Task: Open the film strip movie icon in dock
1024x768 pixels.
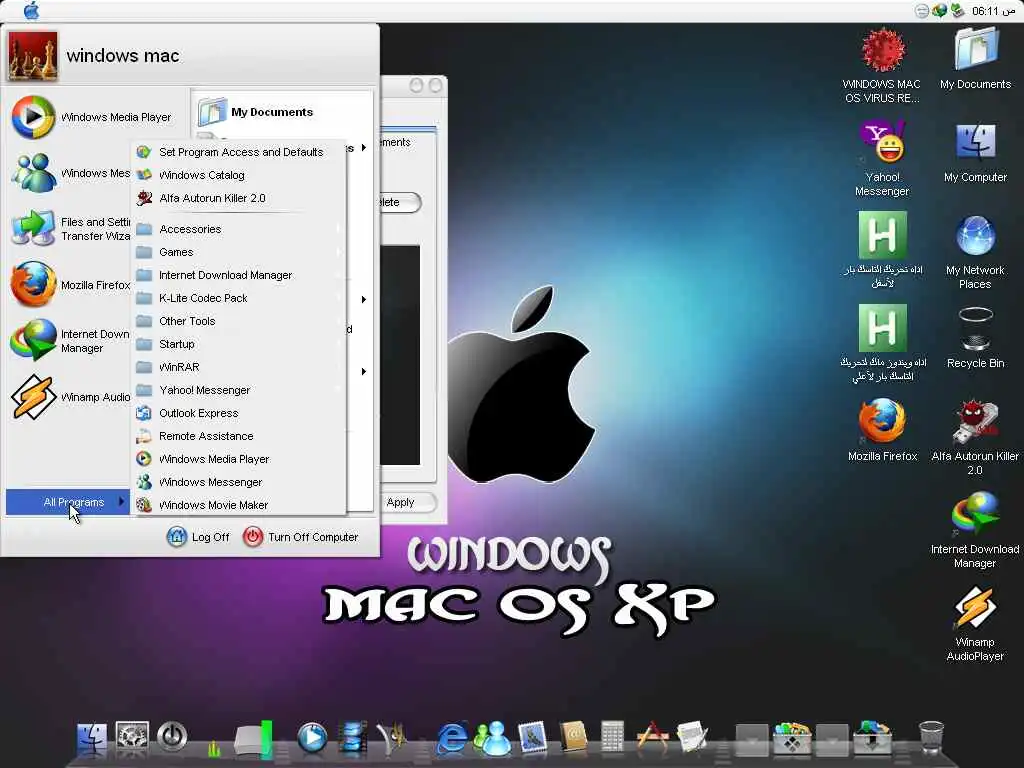Action: click(353, 738)
